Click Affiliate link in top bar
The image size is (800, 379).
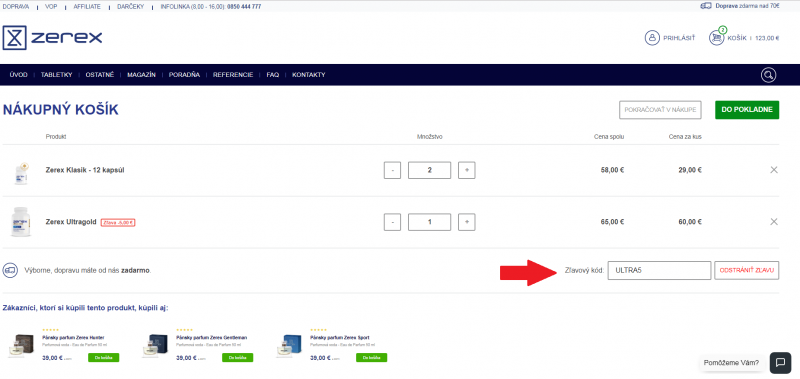tap(87, 7)
